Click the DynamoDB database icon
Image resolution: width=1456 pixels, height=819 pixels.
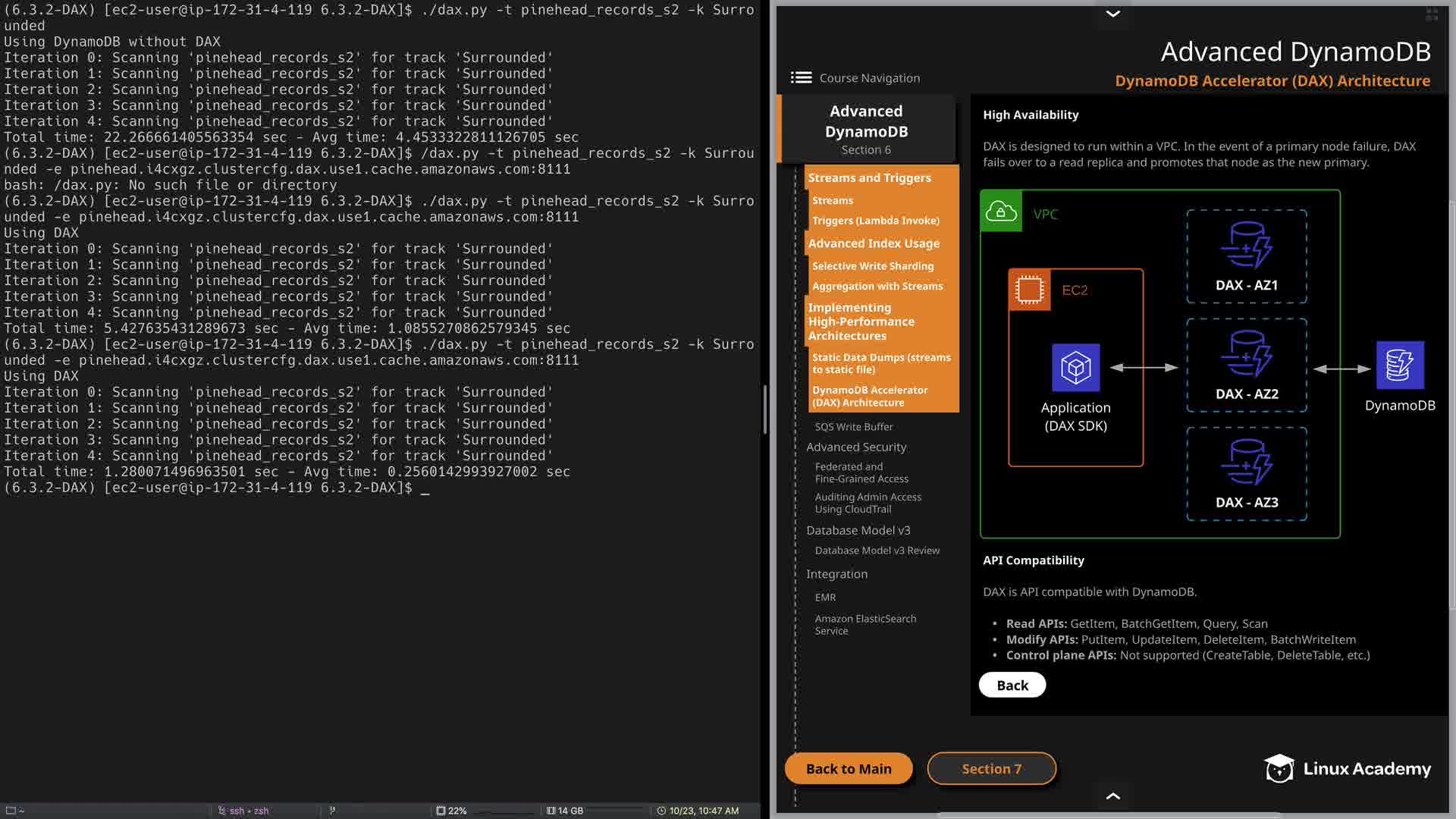1399,365
